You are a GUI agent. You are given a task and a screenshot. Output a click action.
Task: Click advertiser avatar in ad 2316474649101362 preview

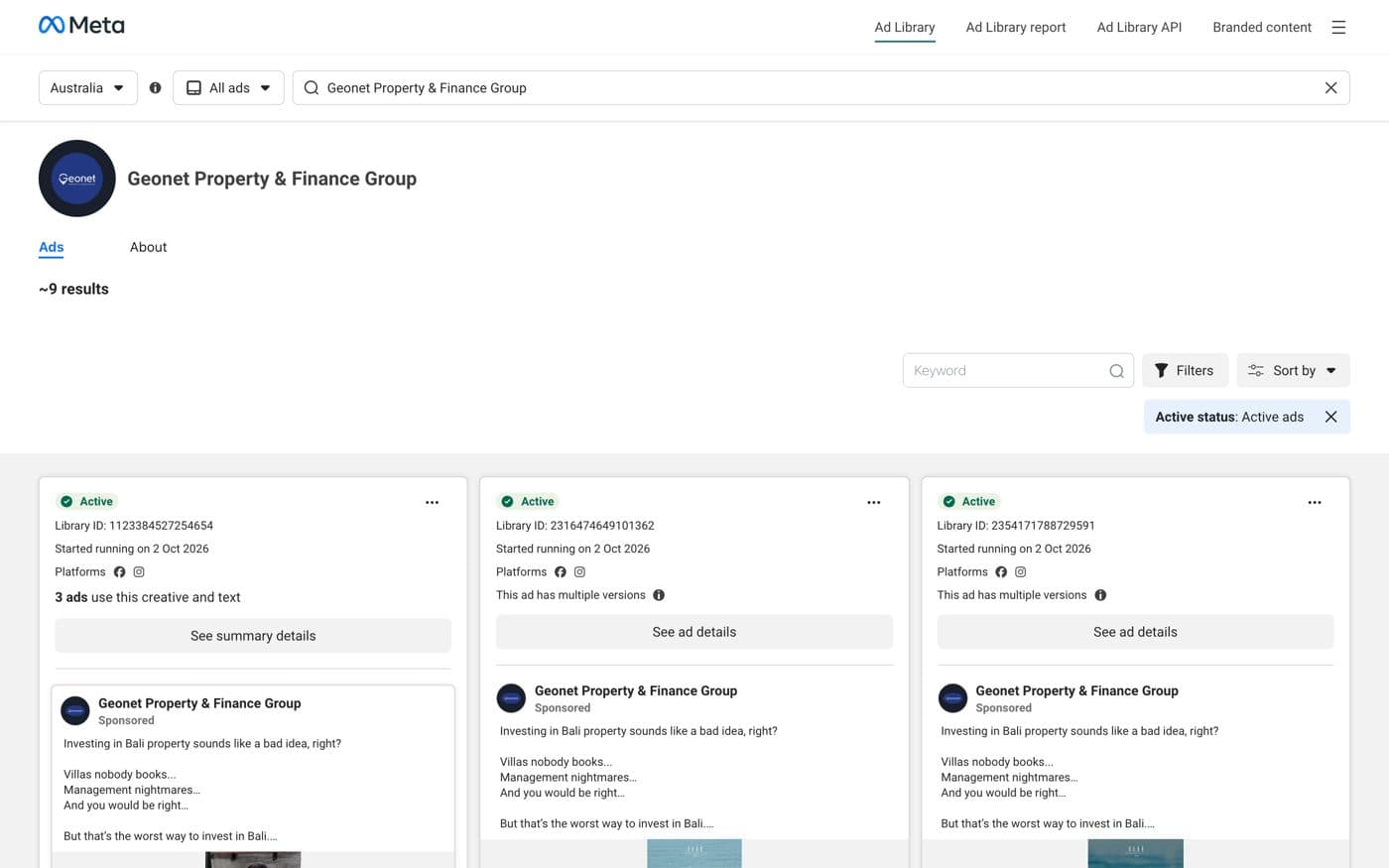pos(511,698)
